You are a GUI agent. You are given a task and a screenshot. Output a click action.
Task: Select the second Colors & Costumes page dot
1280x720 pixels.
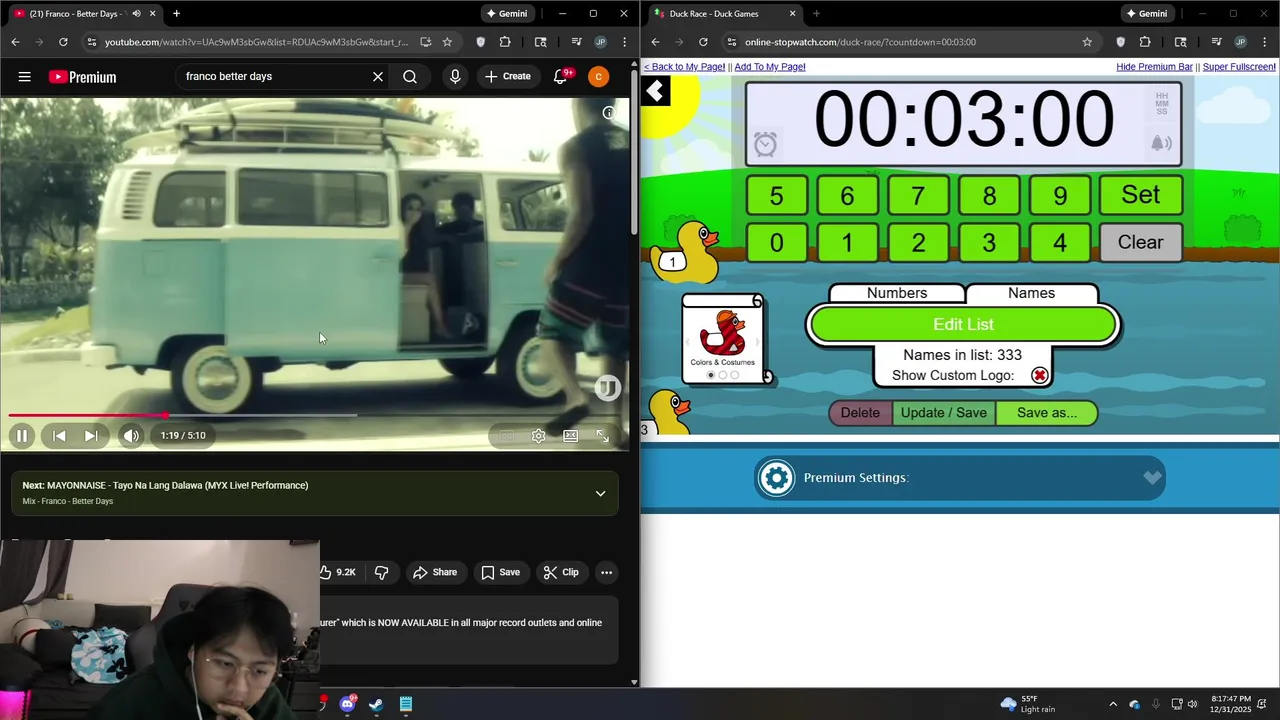(723, 375)
